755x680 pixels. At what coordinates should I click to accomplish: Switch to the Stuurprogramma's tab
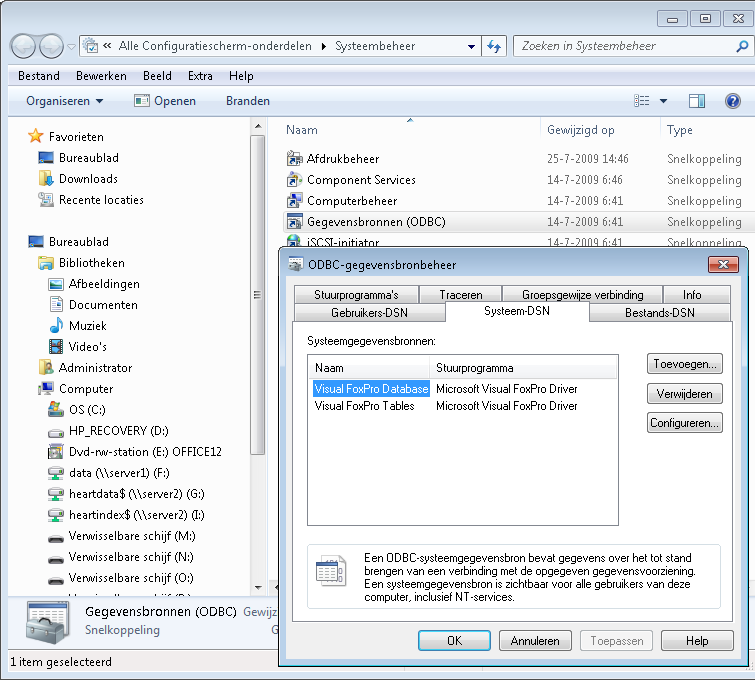[x=356, y=294]
